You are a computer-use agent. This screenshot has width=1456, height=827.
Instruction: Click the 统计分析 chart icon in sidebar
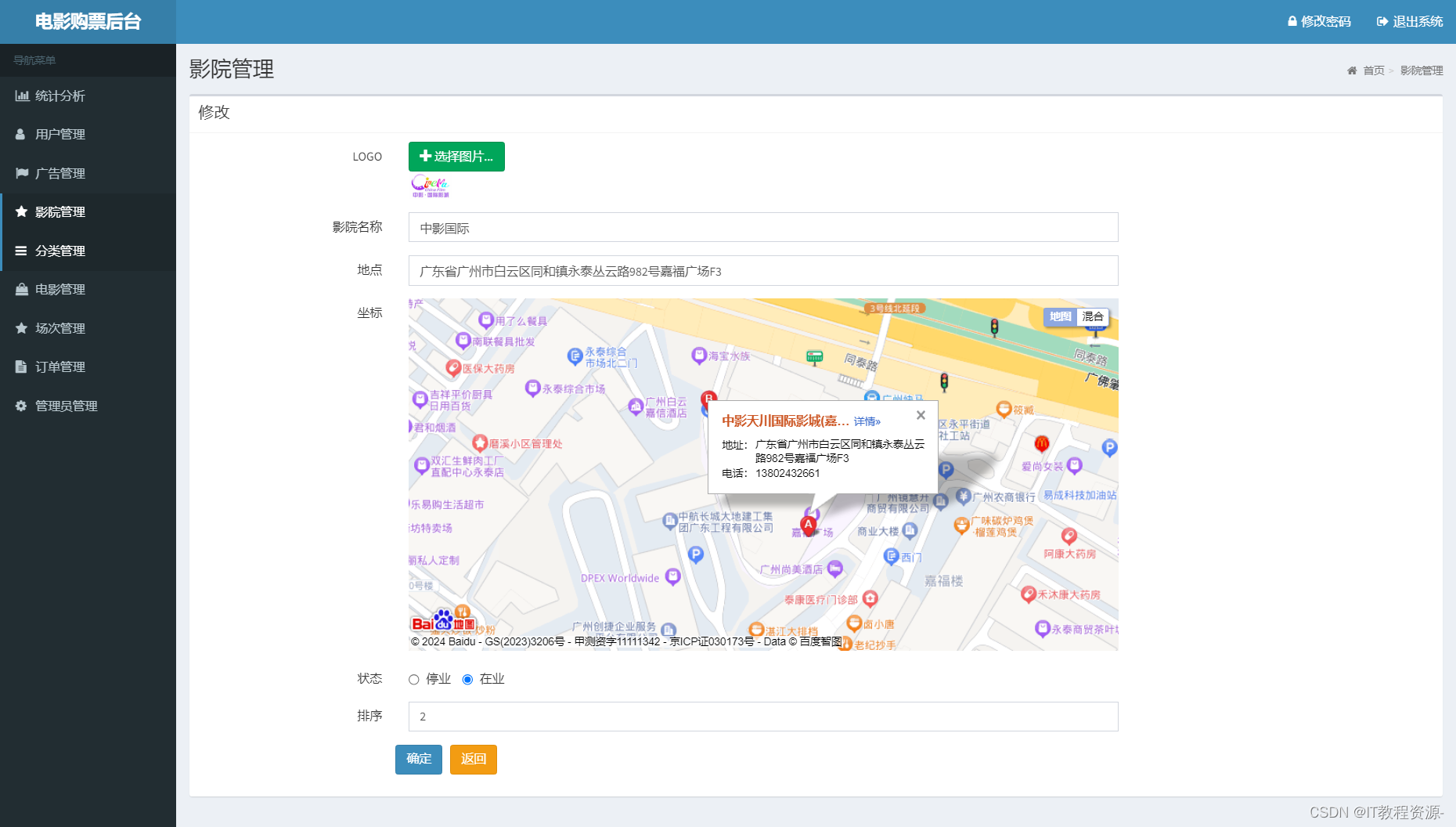[22, 96]
